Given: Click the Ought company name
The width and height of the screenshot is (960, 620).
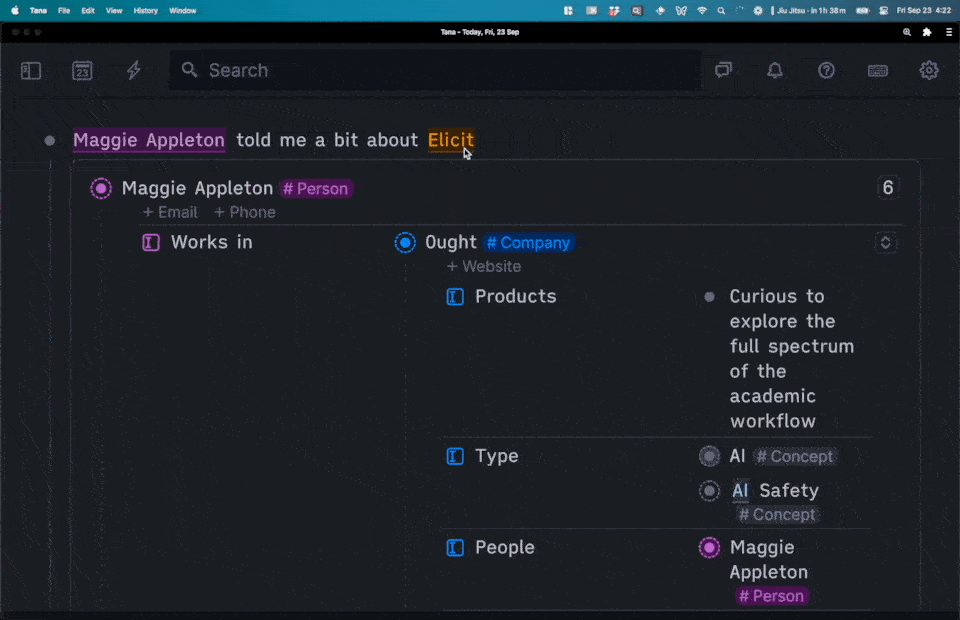Looking at the screenshot, I should point(451,242).
